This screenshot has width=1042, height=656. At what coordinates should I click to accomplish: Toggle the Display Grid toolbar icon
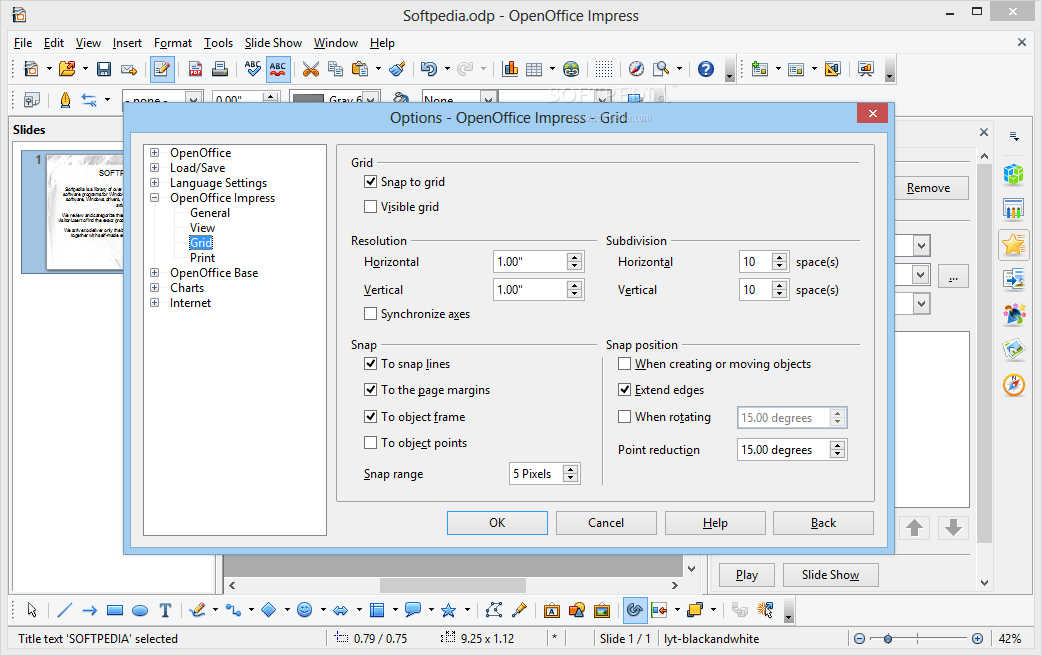(x=603, y=69)
